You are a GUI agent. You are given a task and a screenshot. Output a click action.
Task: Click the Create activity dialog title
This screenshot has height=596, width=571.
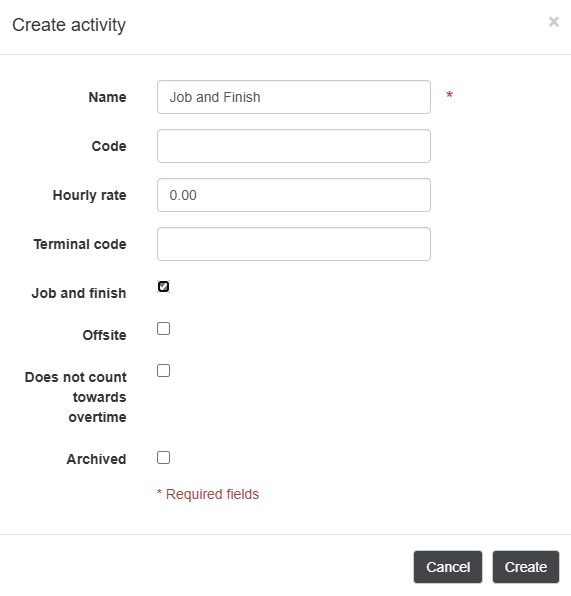(x=69, y=25)
